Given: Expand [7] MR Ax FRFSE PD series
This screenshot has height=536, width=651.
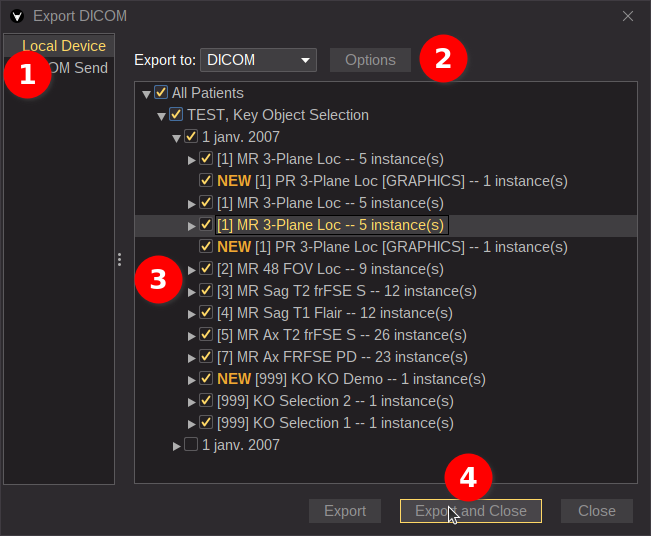Looking at the screenshot, I should click(191, 358).
